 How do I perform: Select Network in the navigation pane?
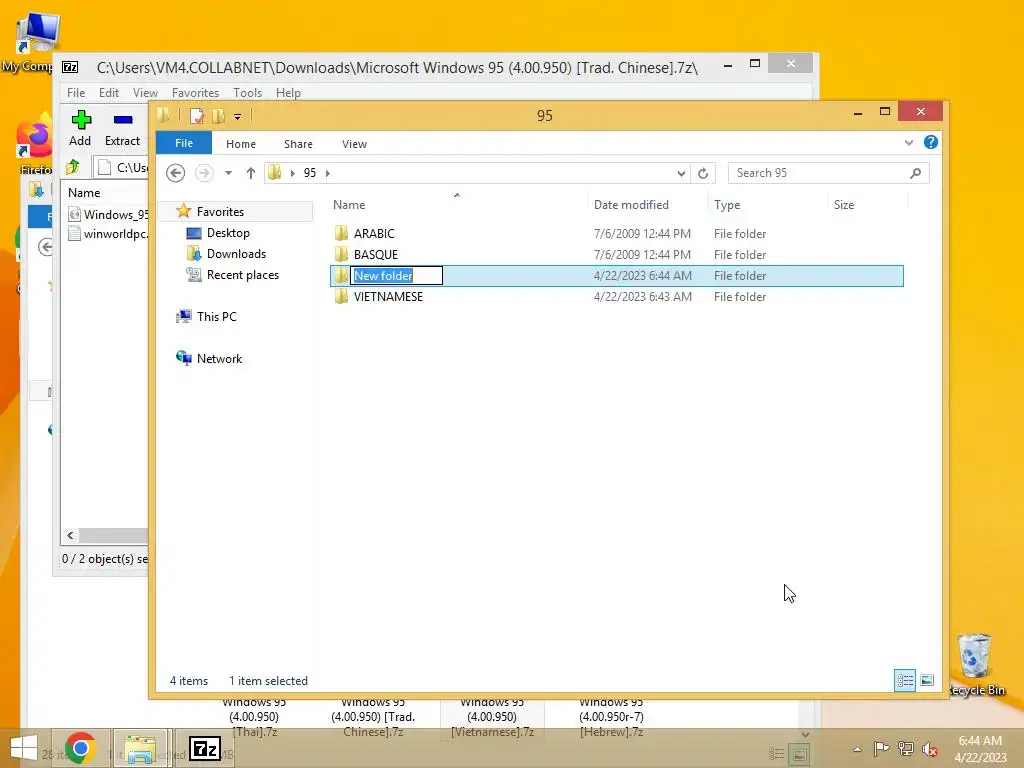[x=219, y=359]
